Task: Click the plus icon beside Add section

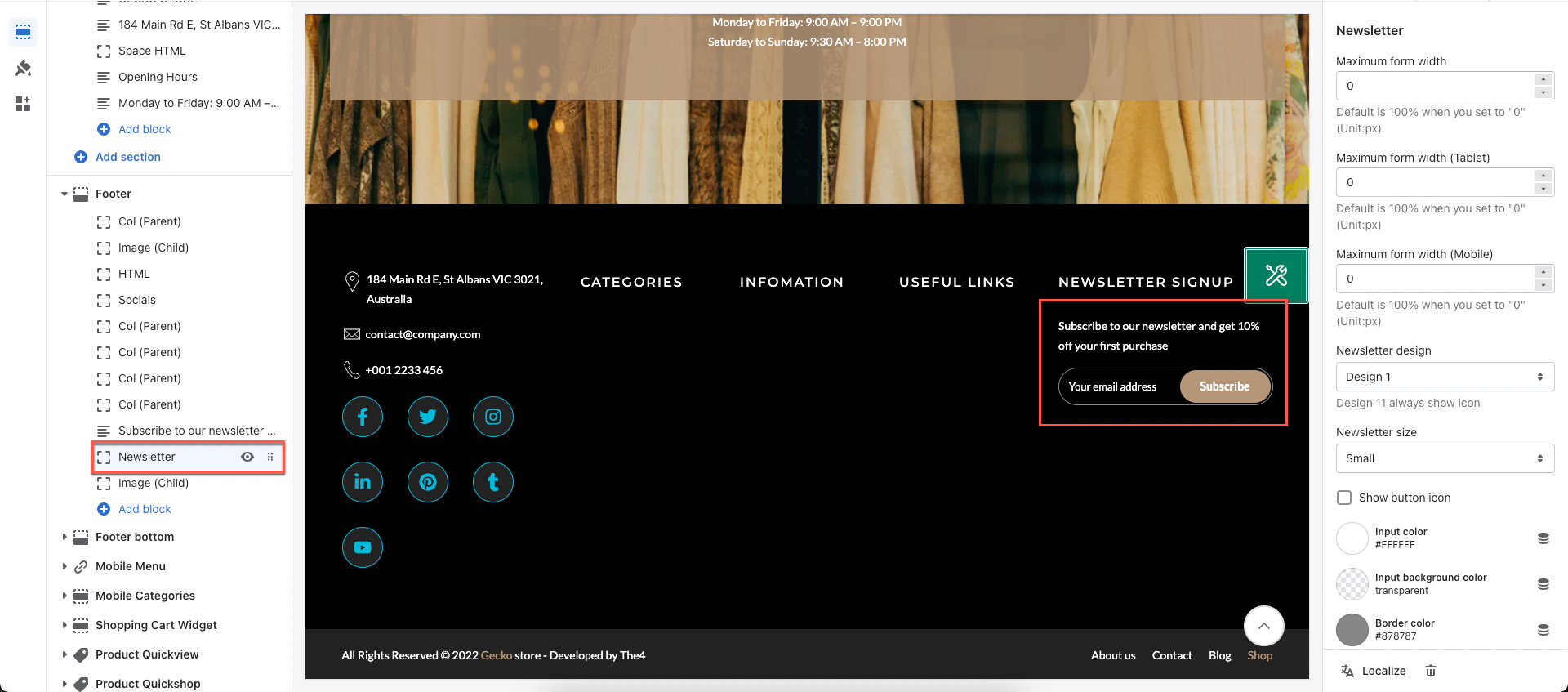Action: pos(81,157)
